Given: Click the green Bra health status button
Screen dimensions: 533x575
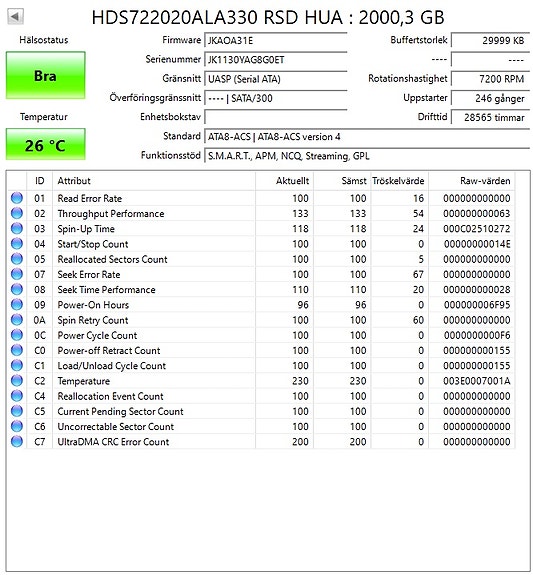Looking at the screenshot, I should 45,75.
